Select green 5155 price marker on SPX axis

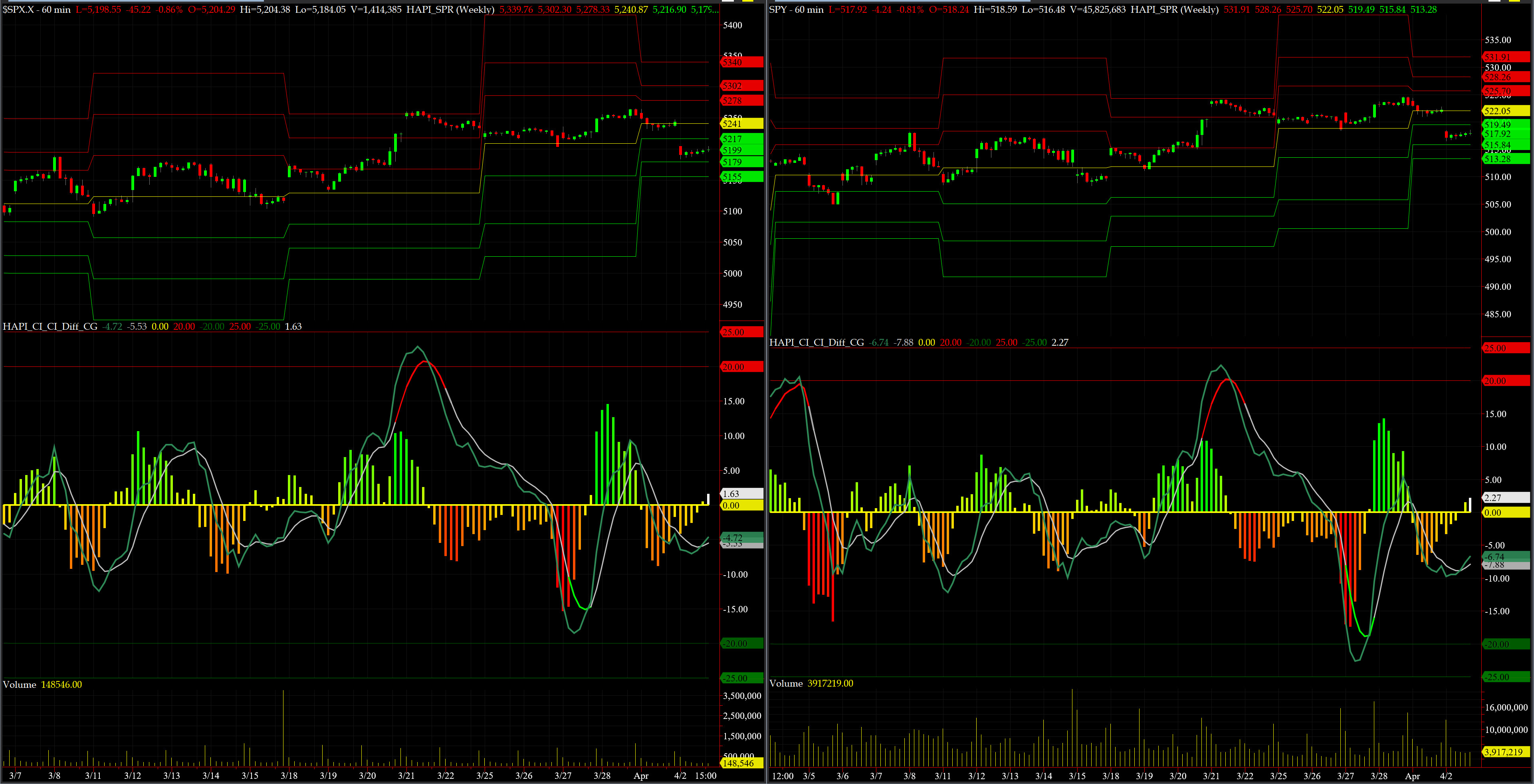[x=741, y=177]
